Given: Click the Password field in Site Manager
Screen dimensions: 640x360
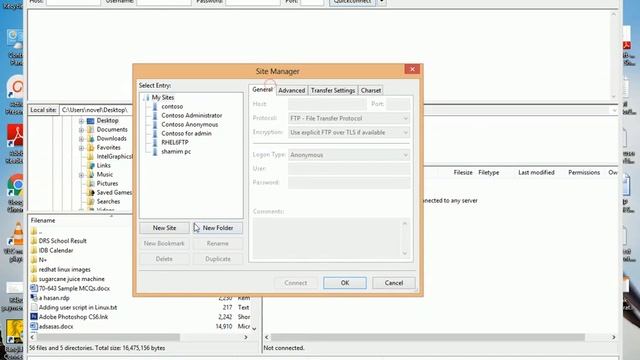Looking at the screenshot, I should [349, 182].
